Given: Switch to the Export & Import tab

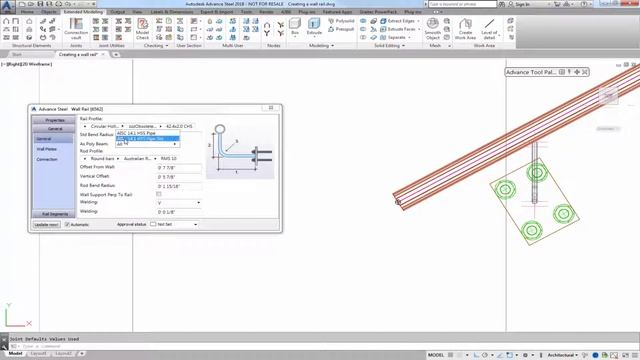Looking at the screenshot, I should coord(216,12).
